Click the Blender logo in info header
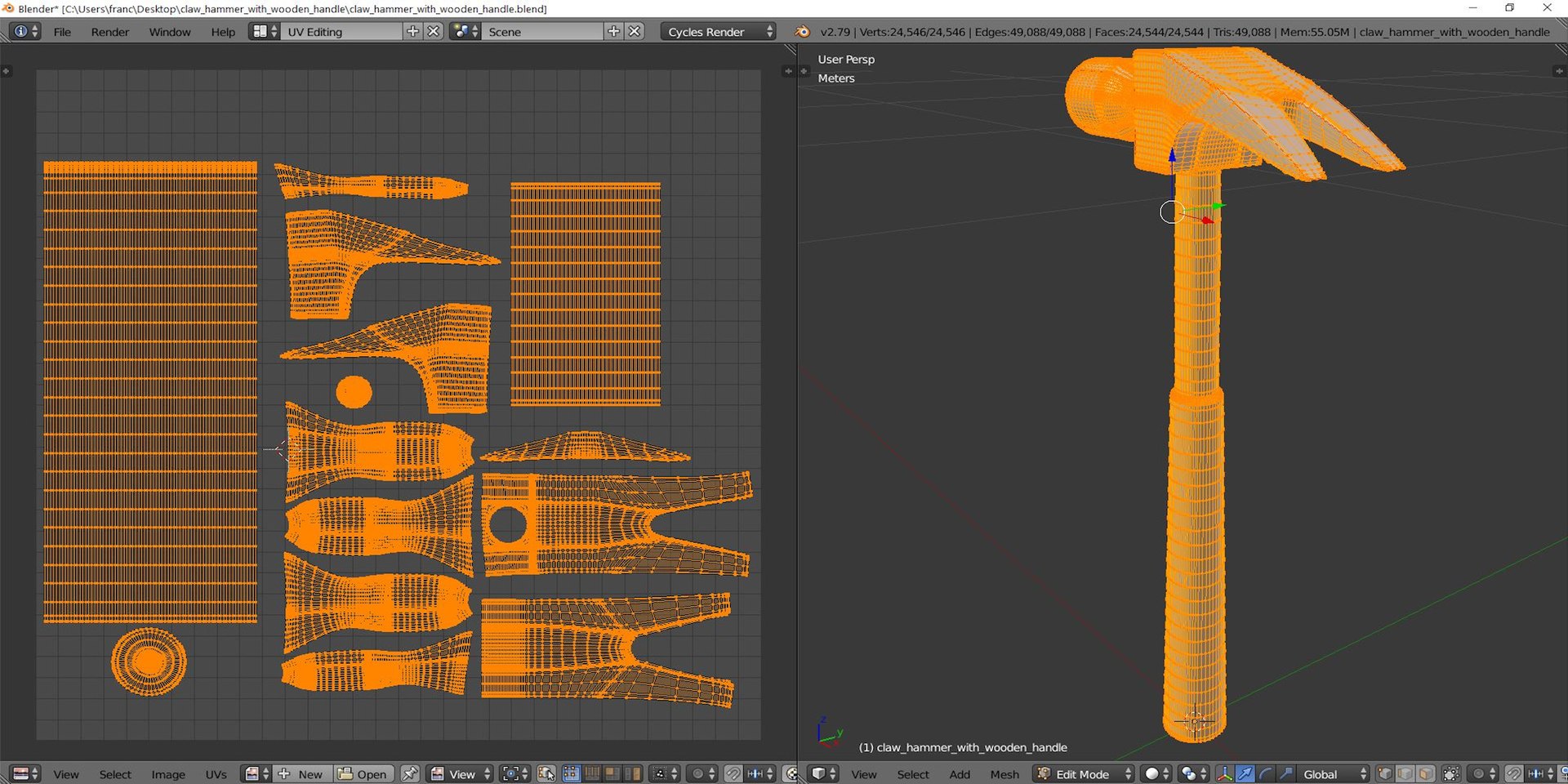 pos(803,32)
